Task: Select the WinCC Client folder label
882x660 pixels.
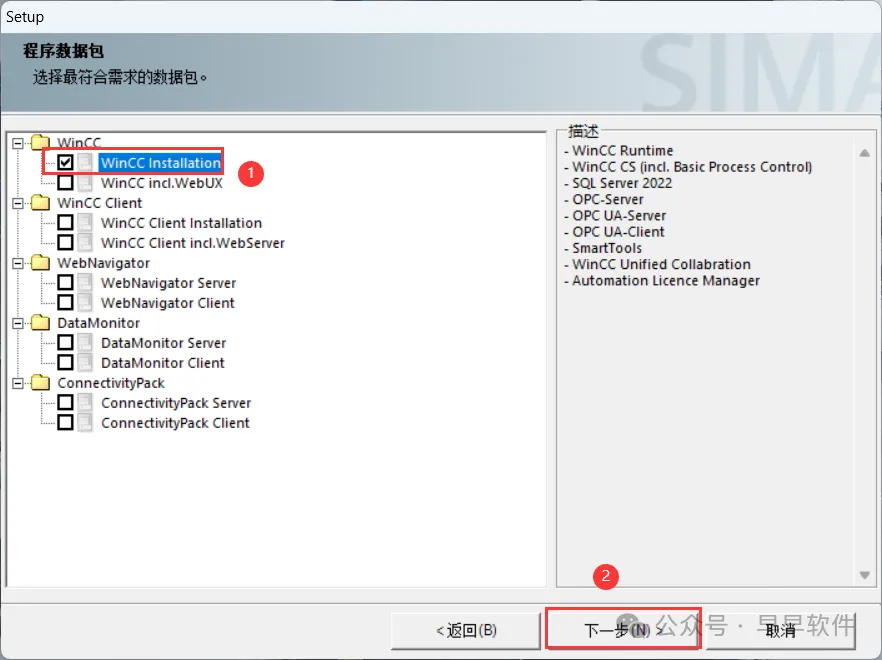Action: click(x=100, y=203)
